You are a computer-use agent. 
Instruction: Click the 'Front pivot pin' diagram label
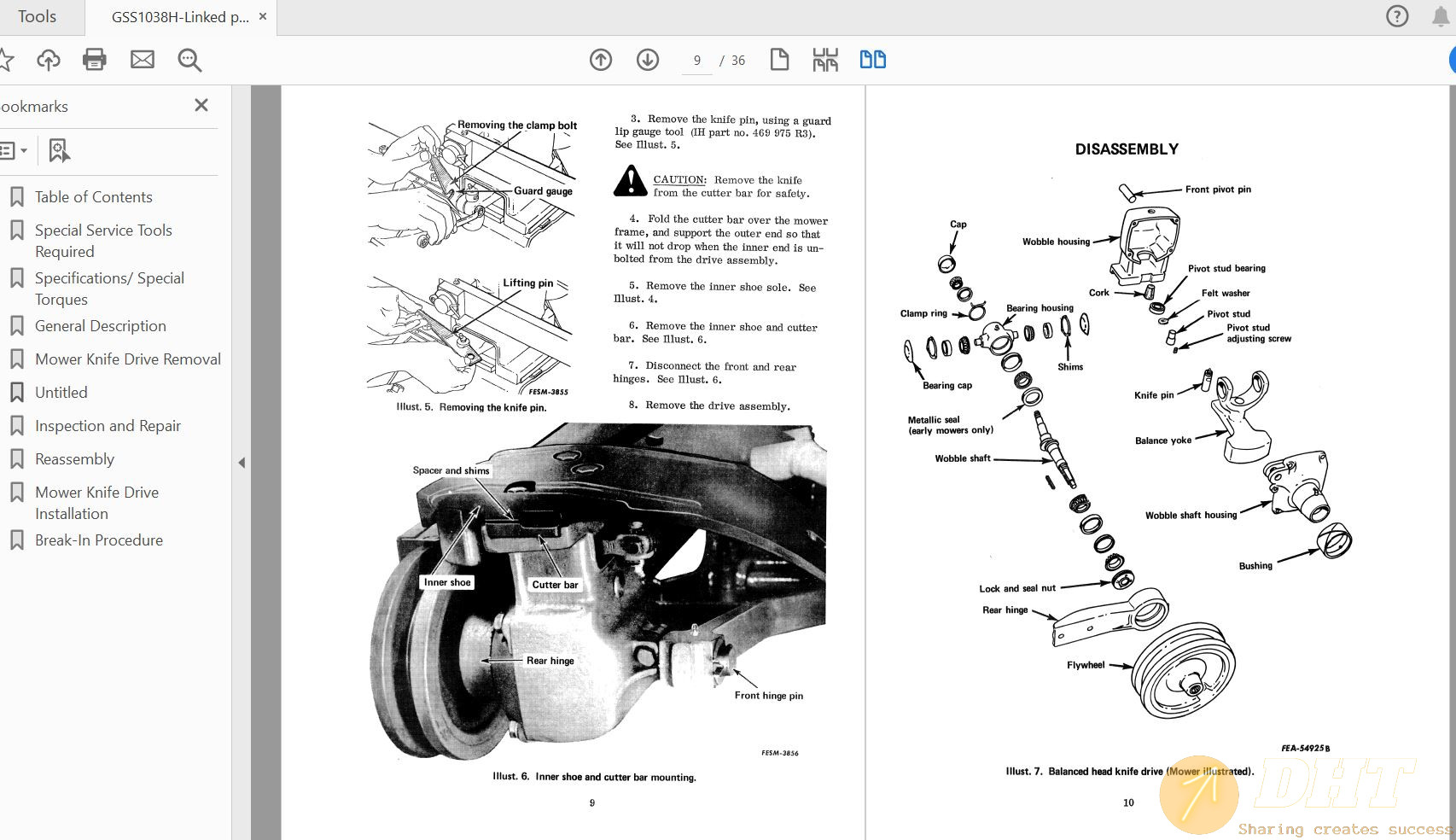click(x=1218, y=190)
